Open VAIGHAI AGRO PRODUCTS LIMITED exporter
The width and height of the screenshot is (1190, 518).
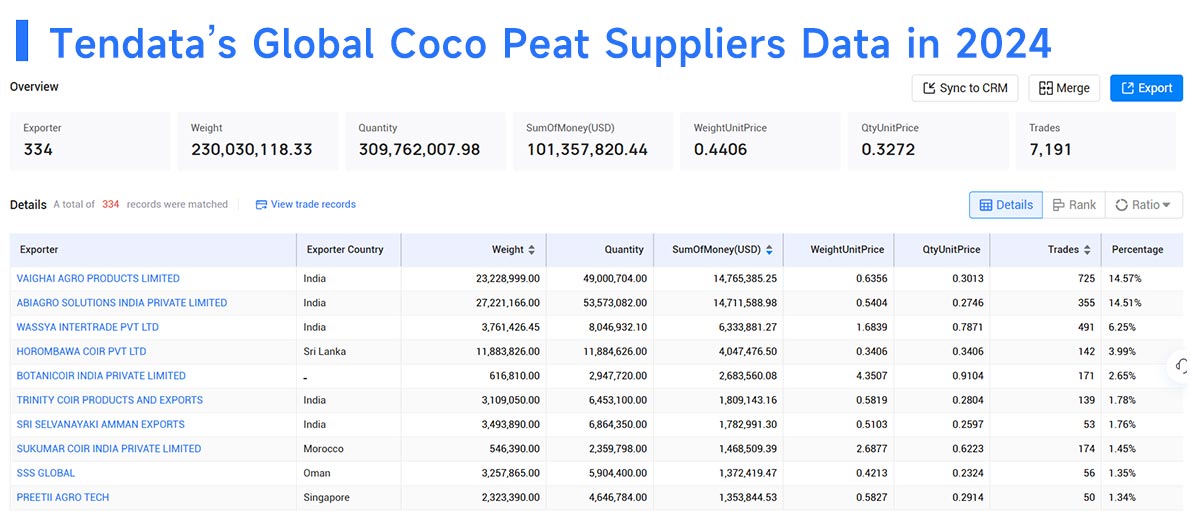98,278
